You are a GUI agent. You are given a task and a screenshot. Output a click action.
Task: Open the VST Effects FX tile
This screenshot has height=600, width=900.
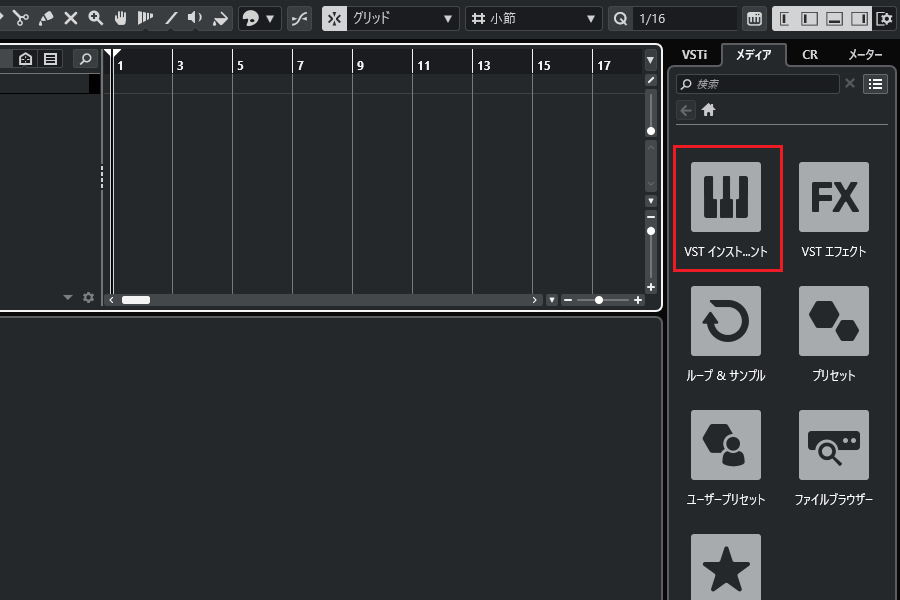(x=833, y=208)
